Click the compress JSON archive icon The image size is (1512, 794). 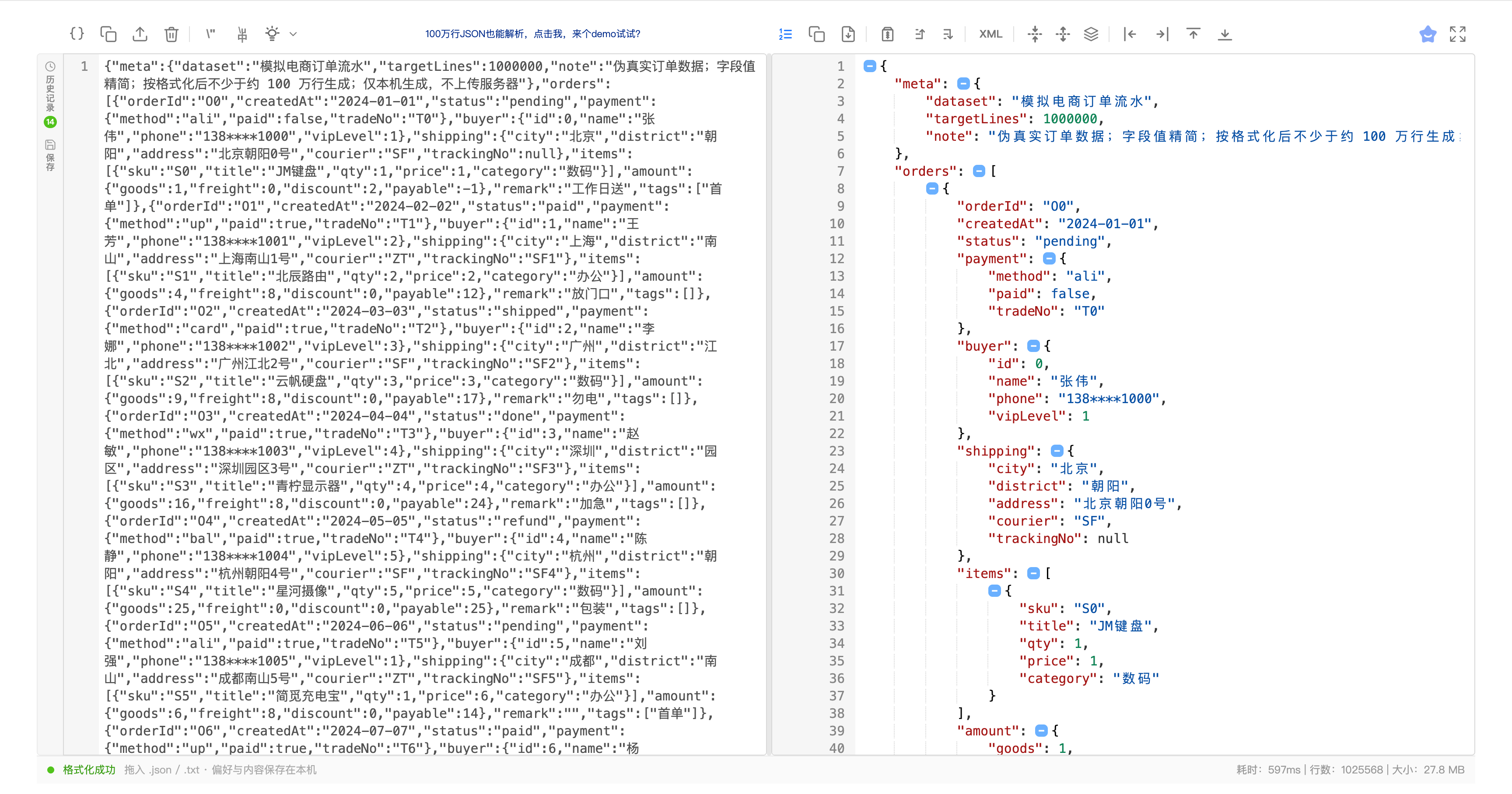[x=888, y=34]
